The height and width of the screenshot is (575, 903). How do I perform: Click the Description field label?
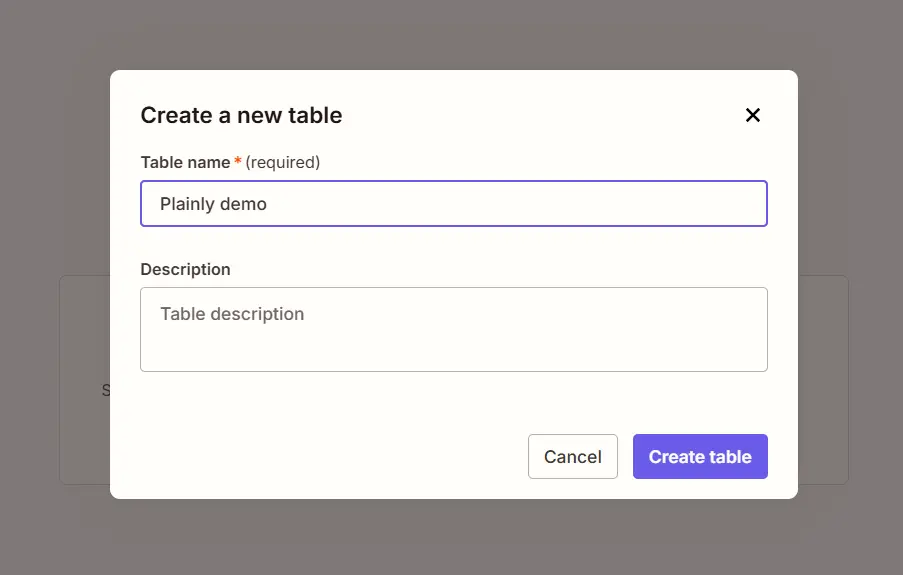click(x=185, y=270)
